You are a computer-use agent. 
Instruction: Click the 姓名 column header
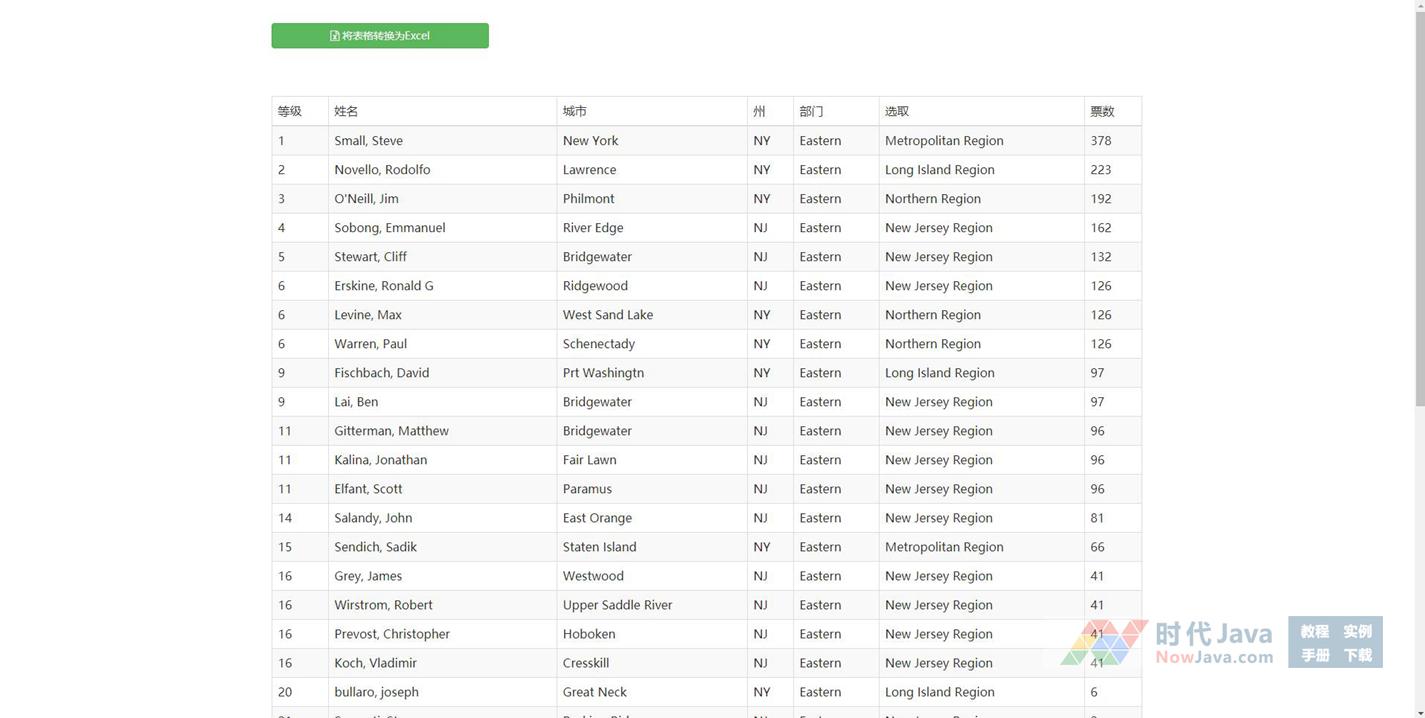tap(442, 111)
